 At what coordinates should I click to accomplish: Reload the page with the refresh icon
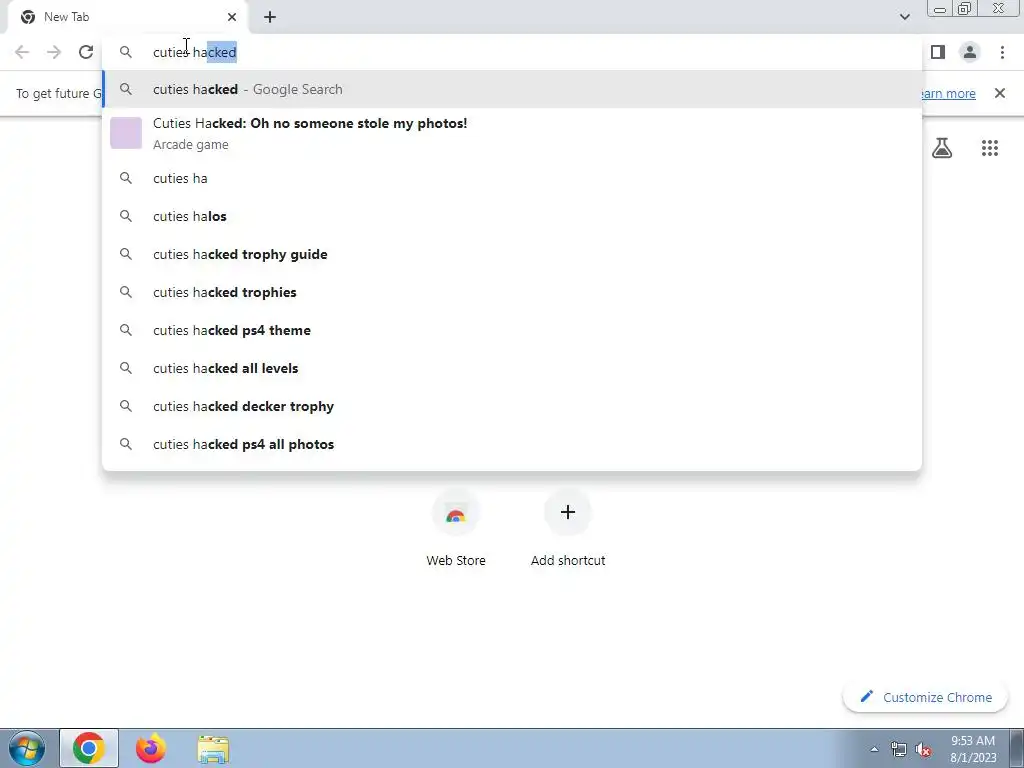click(x=86, y=52)
